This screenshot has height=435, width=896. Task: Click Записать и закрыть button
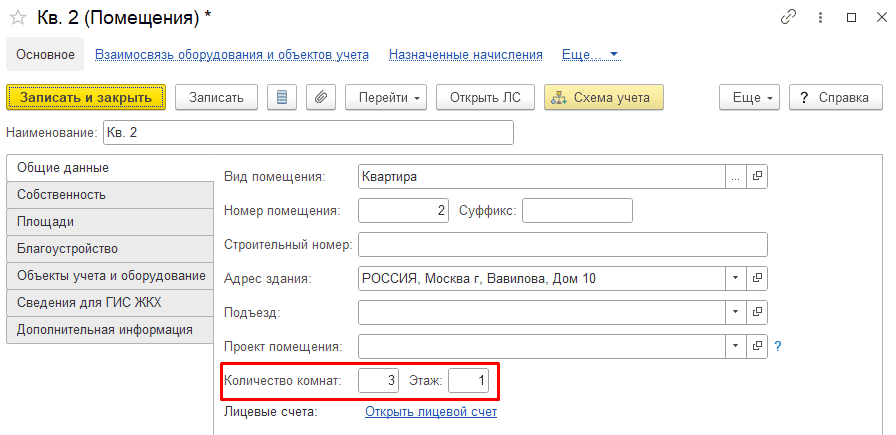86,97
